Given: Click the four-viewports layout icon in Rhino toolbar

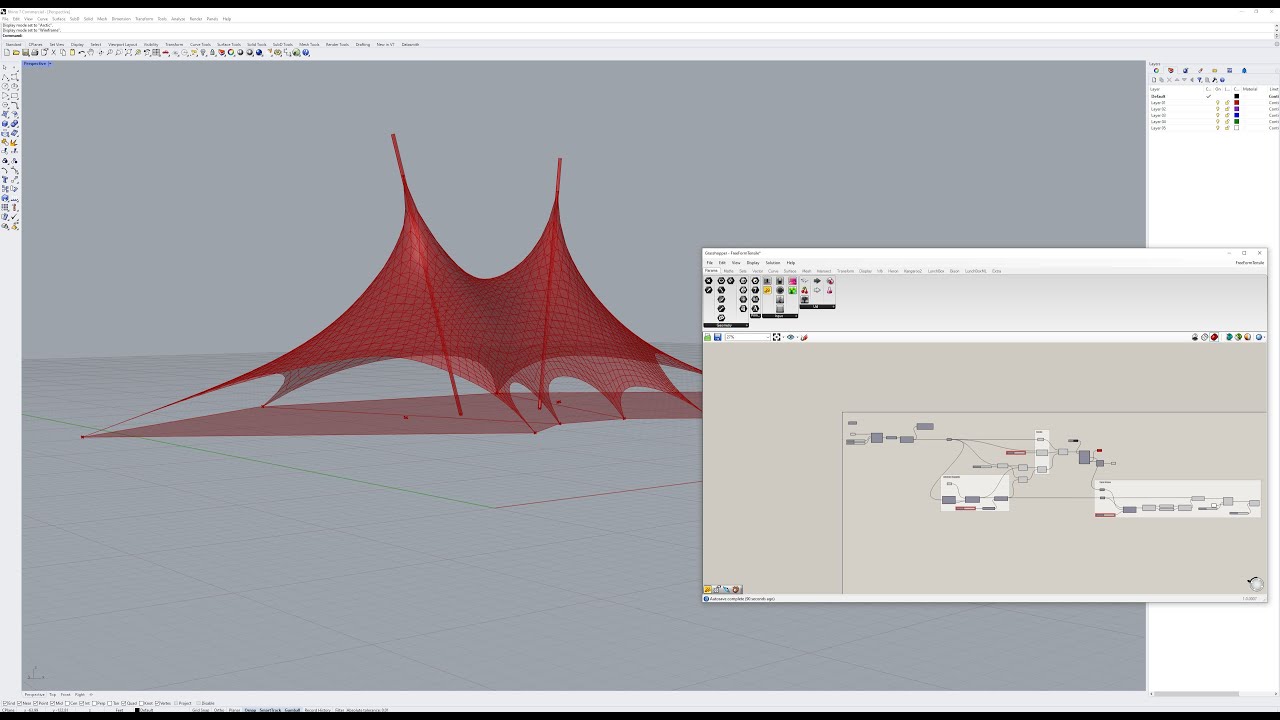Looking at the screenshot, I should 156,52.
